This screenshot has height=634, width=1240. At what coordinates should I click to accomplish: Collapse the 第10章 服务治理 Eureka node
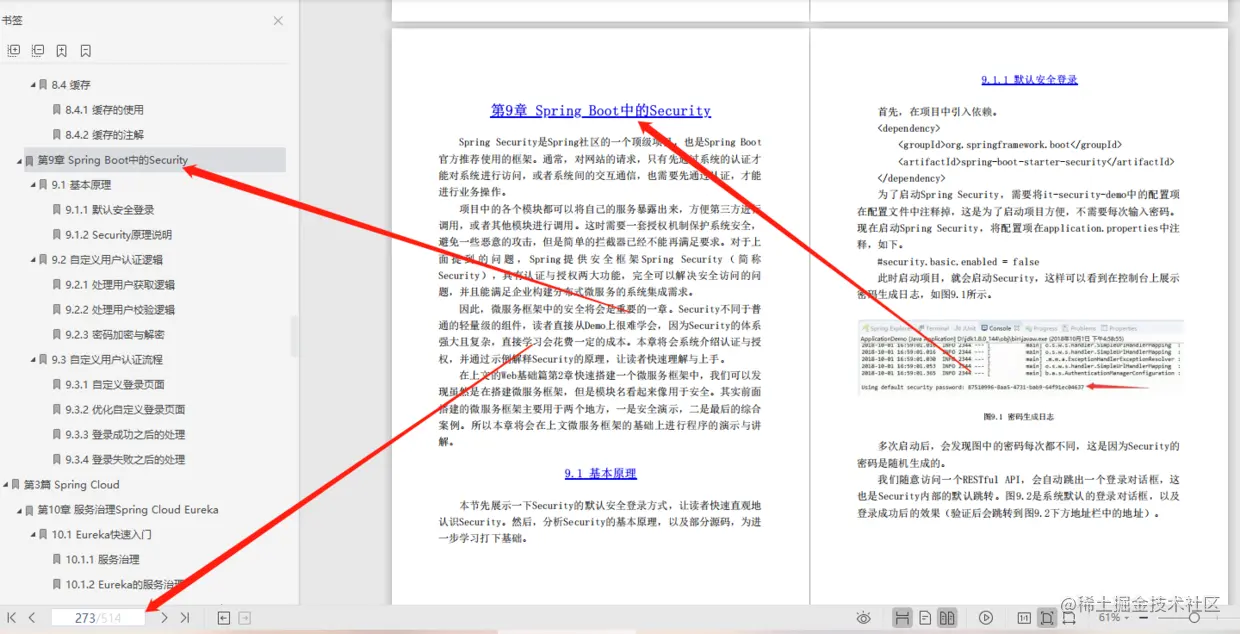[18, 510]
